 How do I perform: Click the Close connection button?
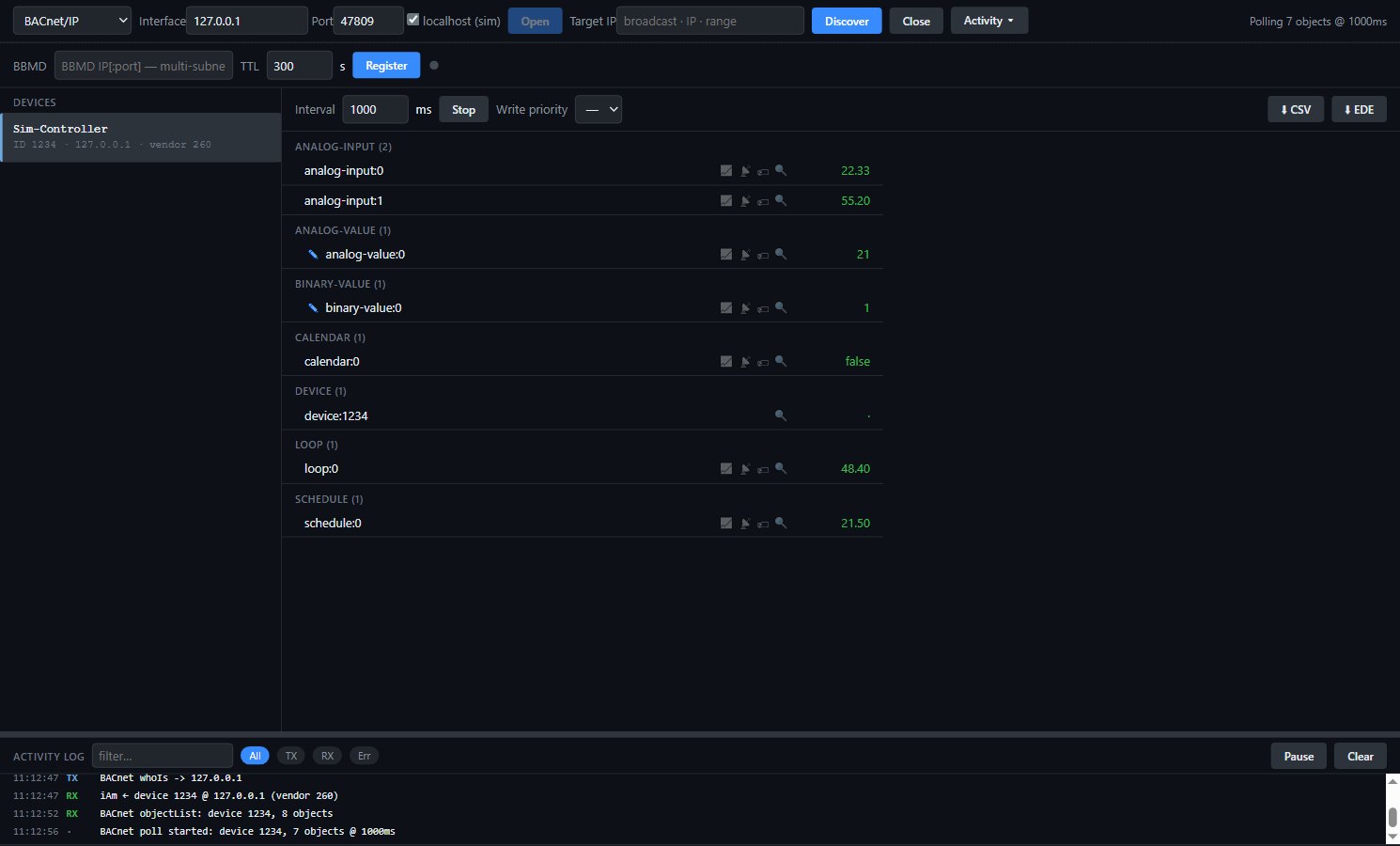tap(916, 21)
